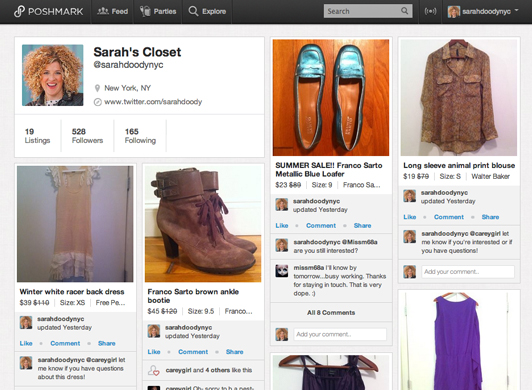Share the winter white dress listing
This screenshot has width=532, height=390.
107,343
